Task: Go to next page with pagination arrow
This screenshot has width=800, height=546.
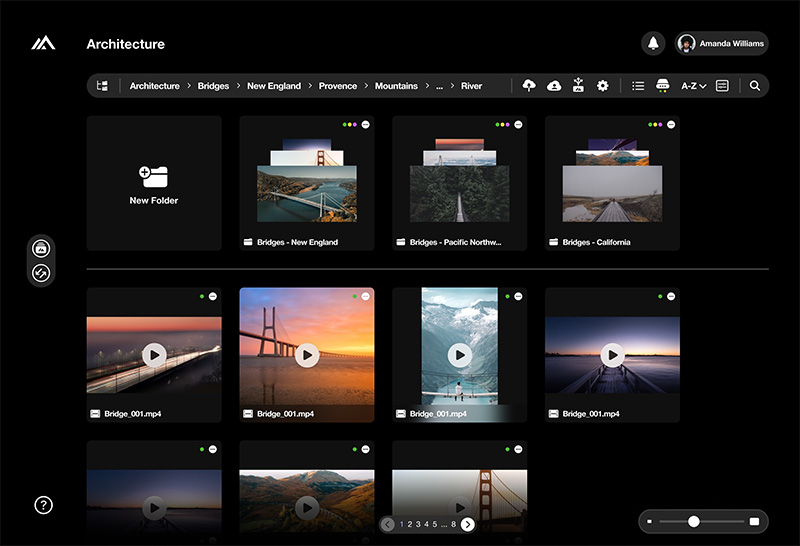Action: [467, 524]
